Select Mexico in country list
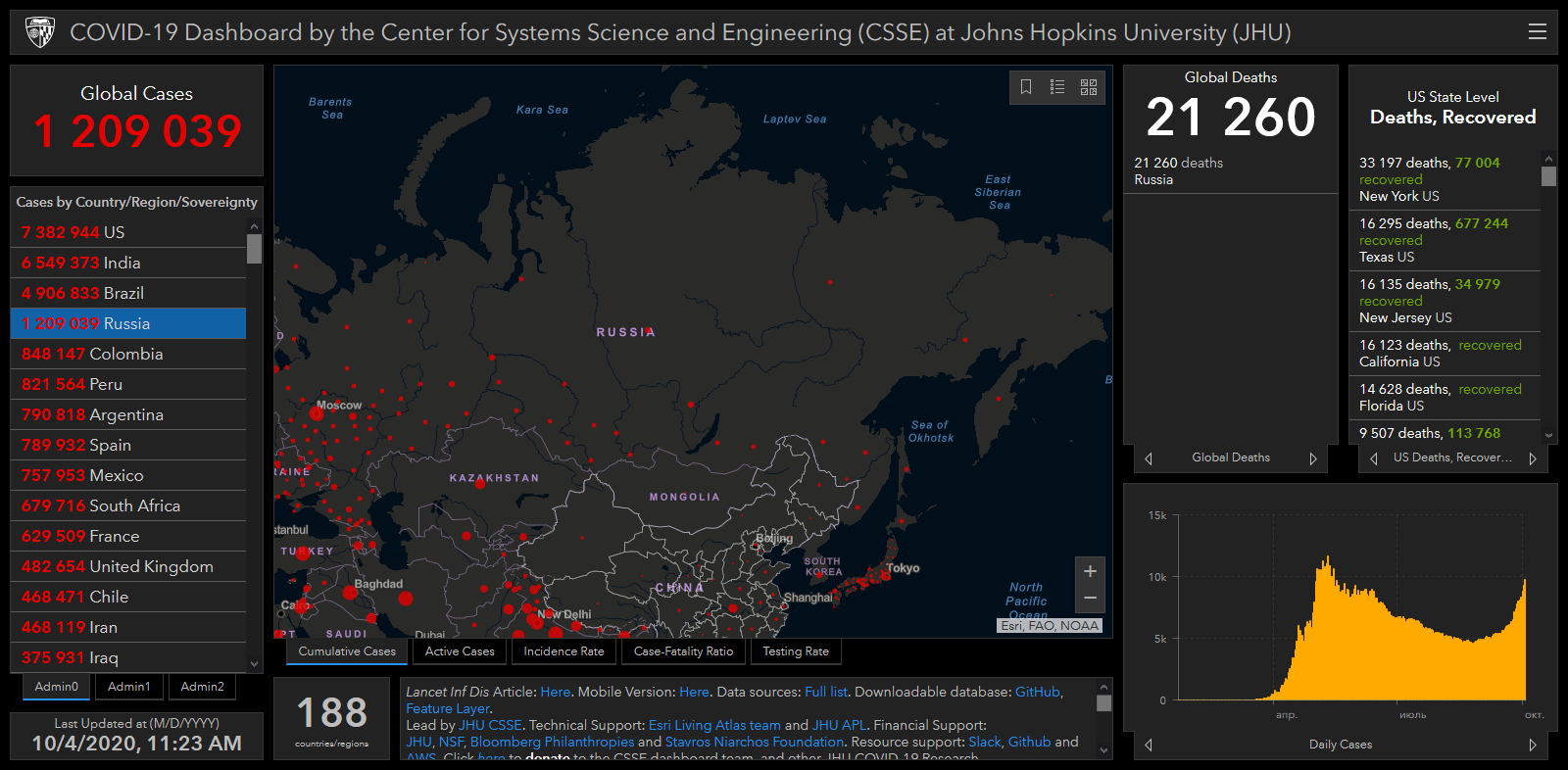 pos(128,475)
